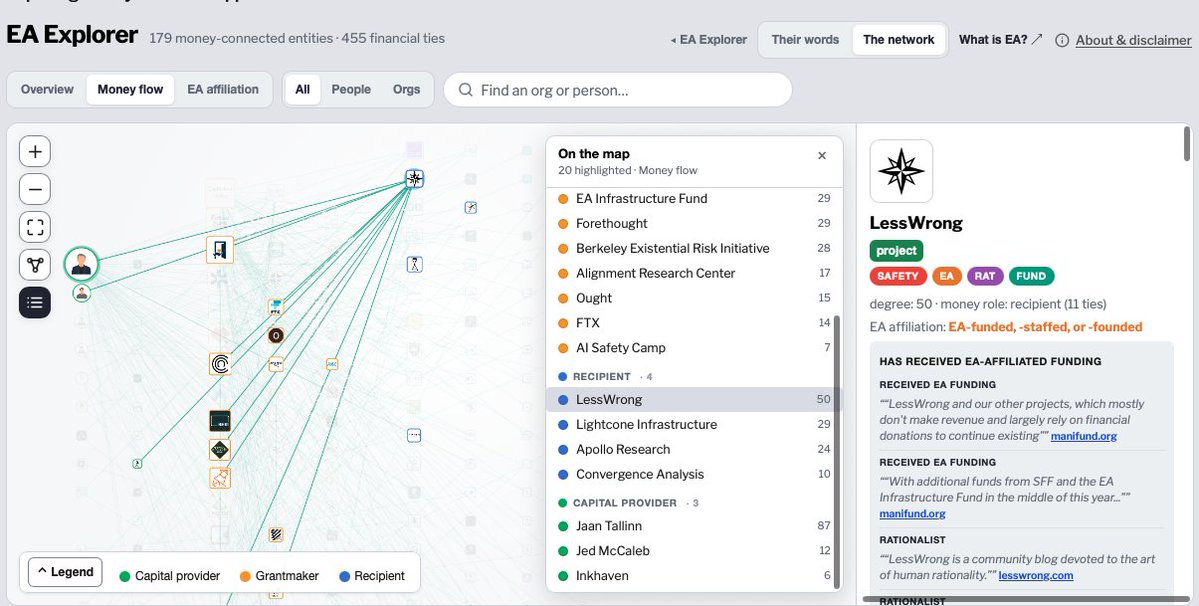Open the About & disclaimer info icon

[x=1061, y=41]
